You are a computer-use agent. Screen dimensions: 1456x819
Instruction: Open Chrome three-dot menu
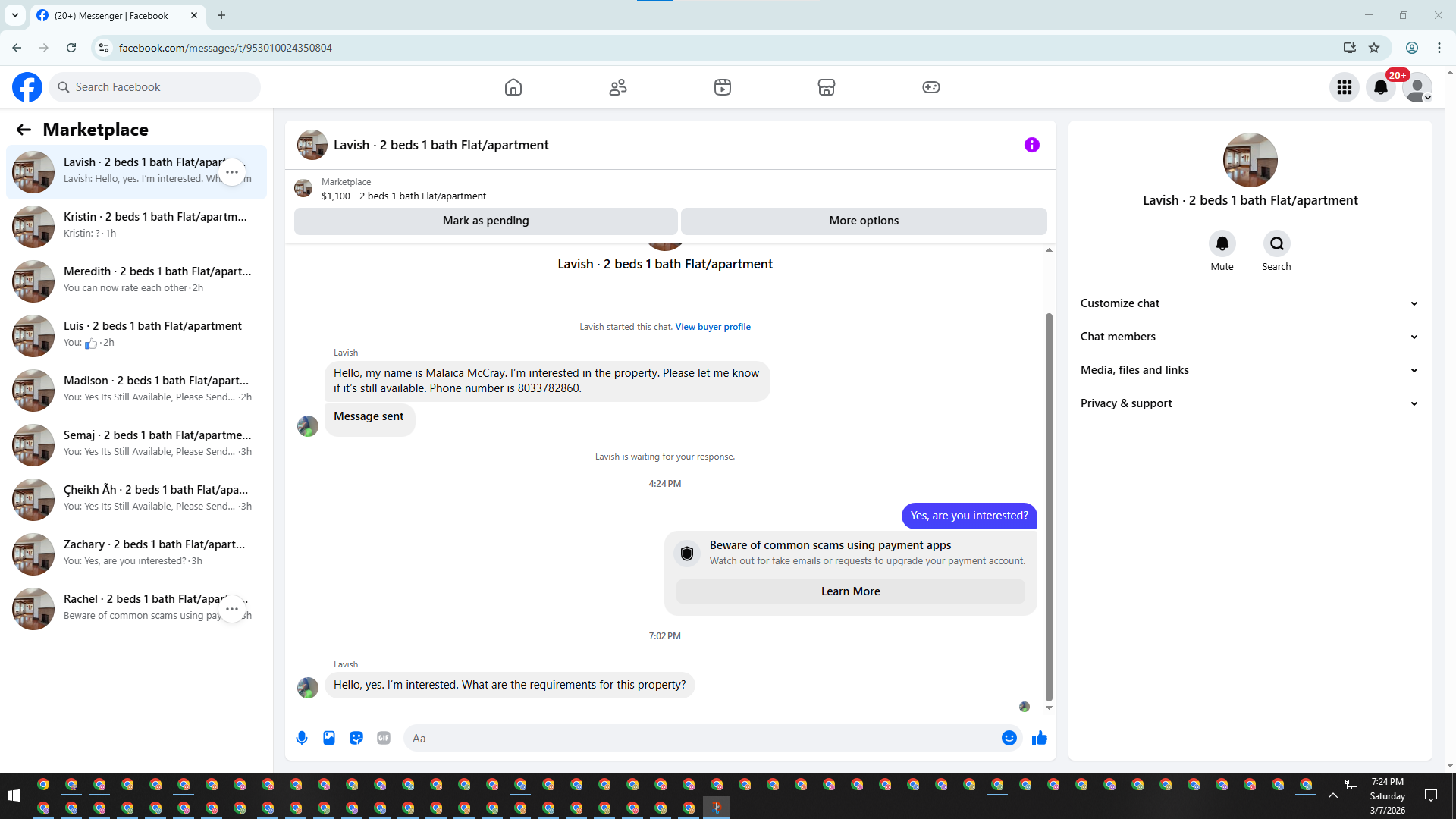point(1439,48)
